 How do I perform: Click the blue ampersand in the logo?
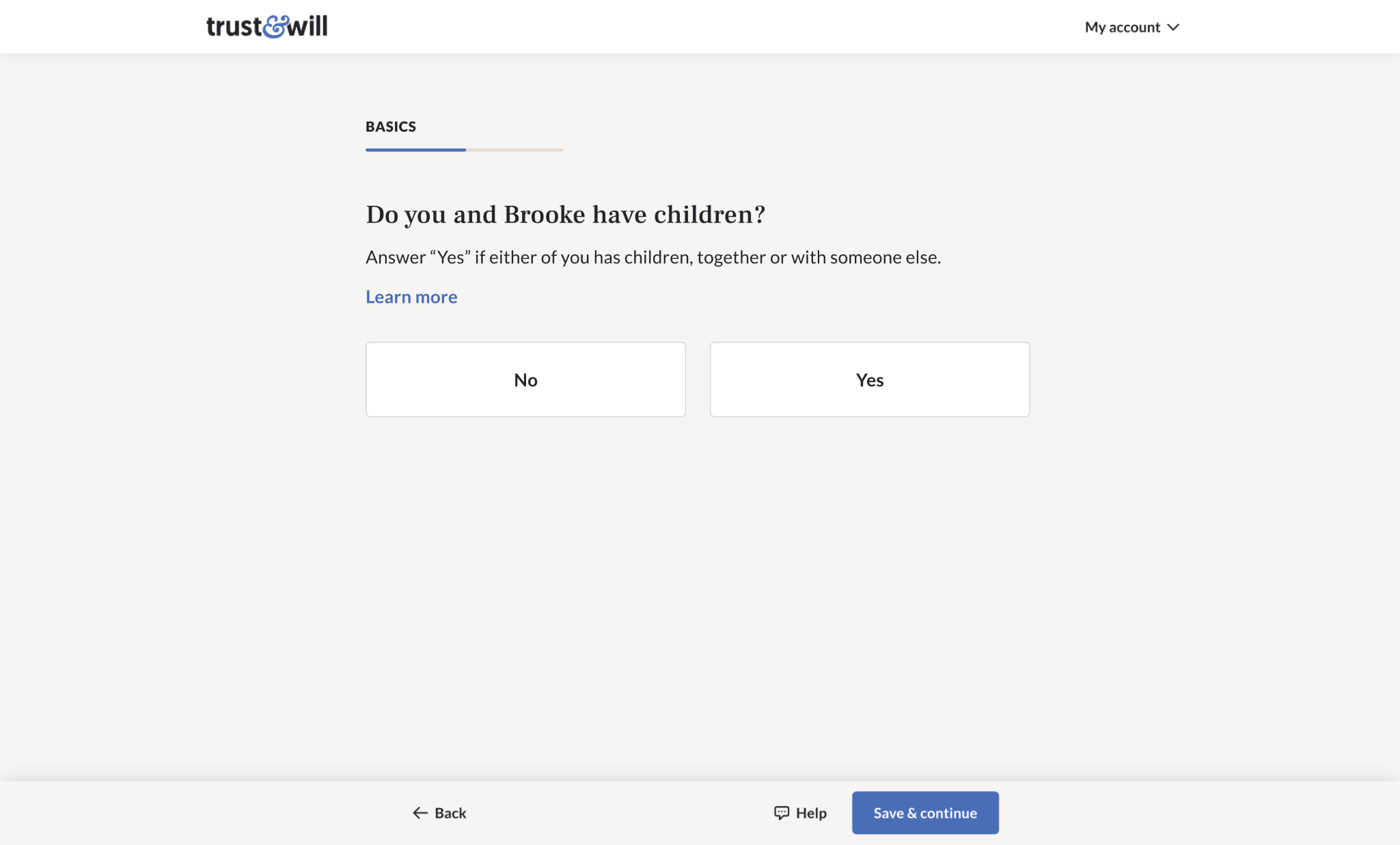(275, 27)
